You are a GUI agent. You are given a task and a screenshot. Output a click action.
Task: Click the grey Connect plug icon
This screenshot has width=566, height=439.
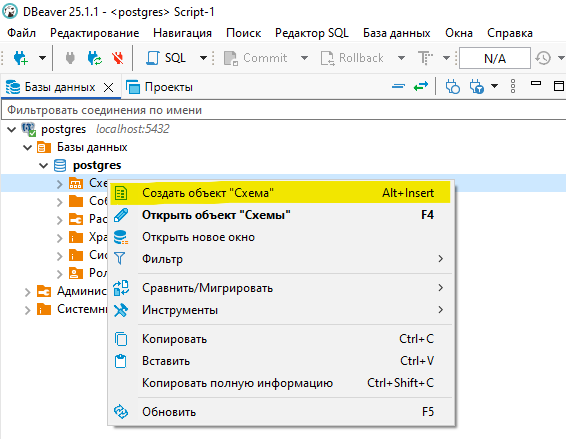tap(70, 58)
